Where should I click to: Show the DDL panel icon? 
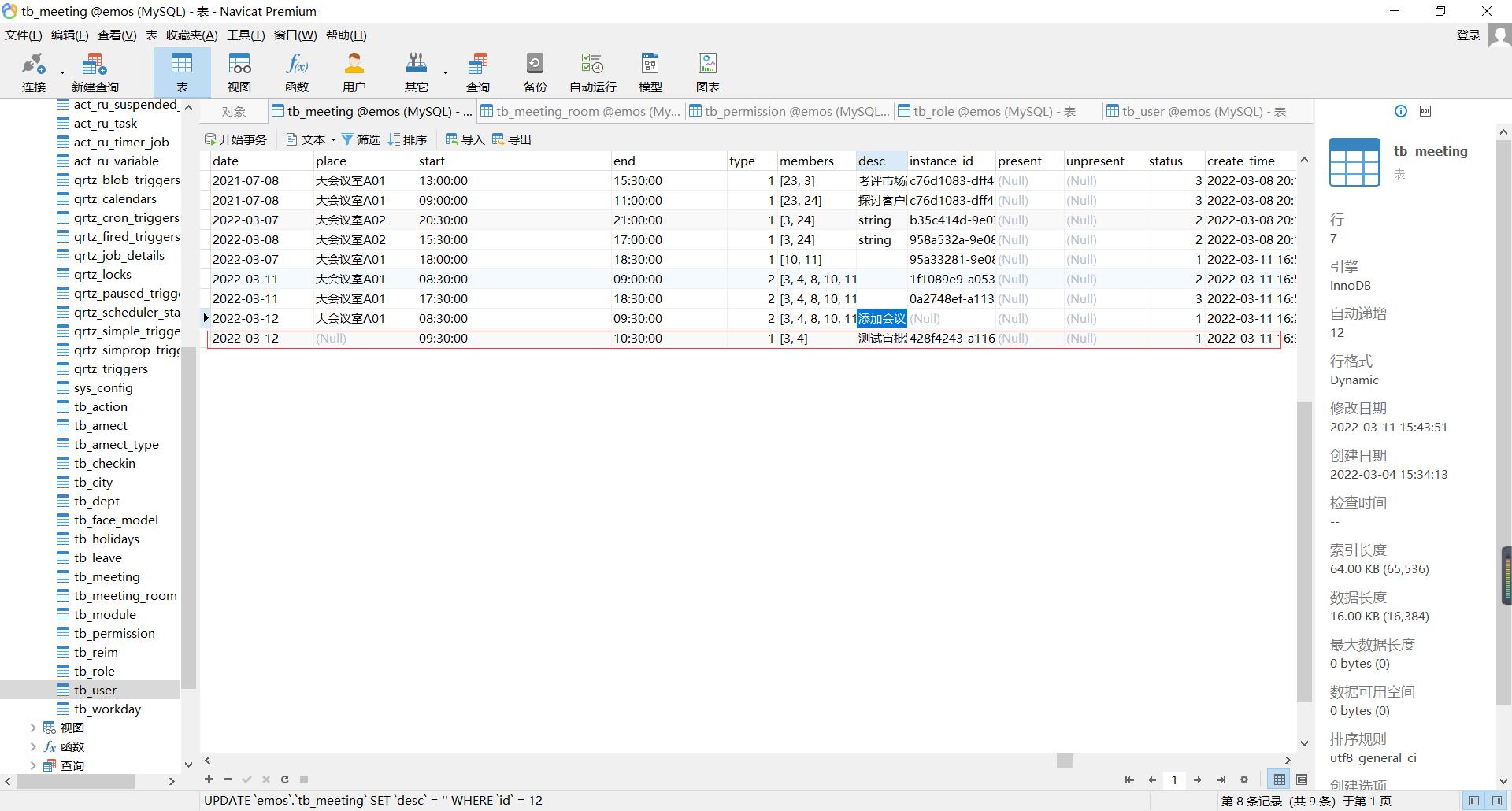click(1425, 111)
